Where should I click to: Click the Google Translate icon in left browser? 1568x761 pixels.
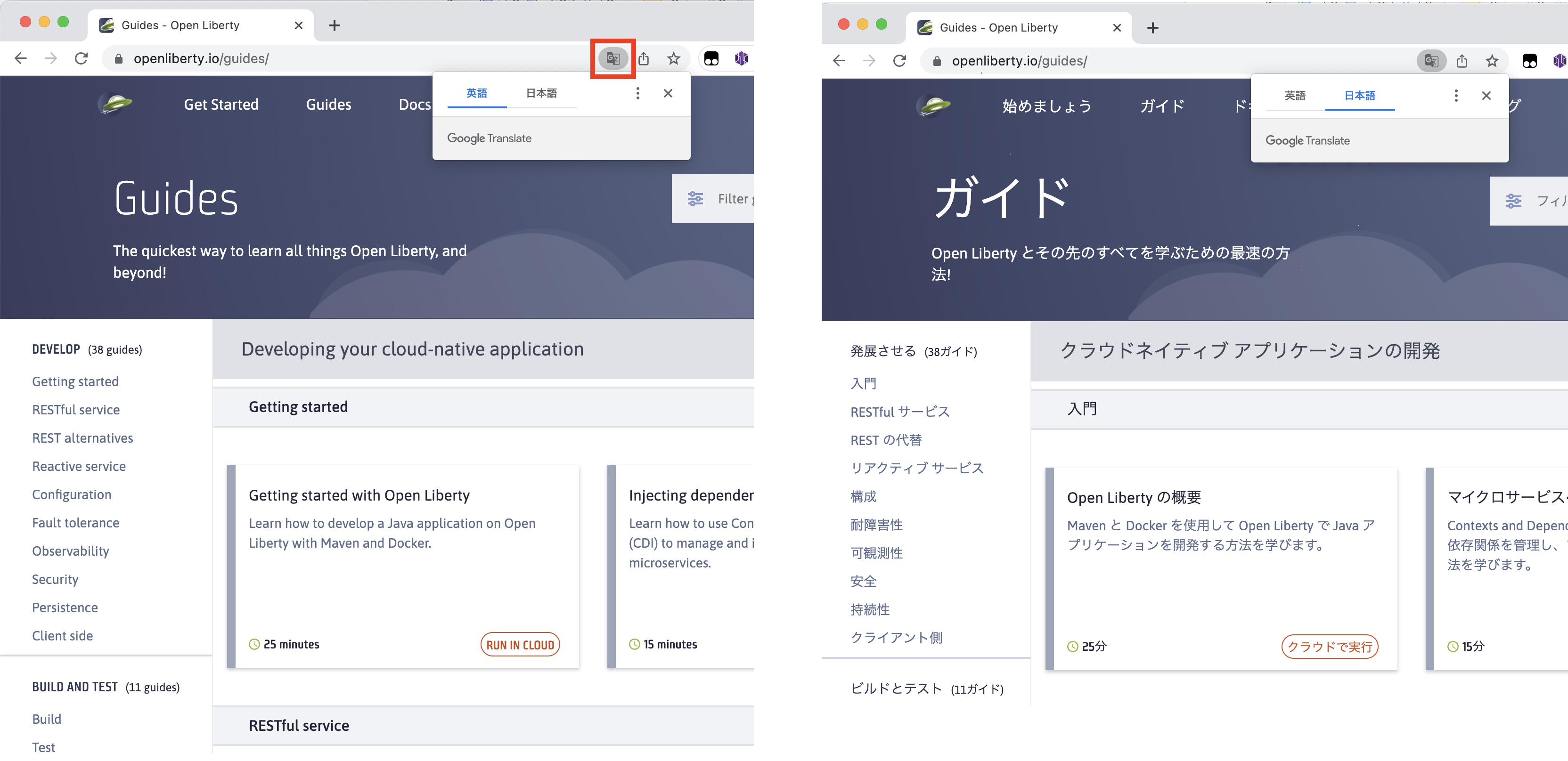[613, 58]
